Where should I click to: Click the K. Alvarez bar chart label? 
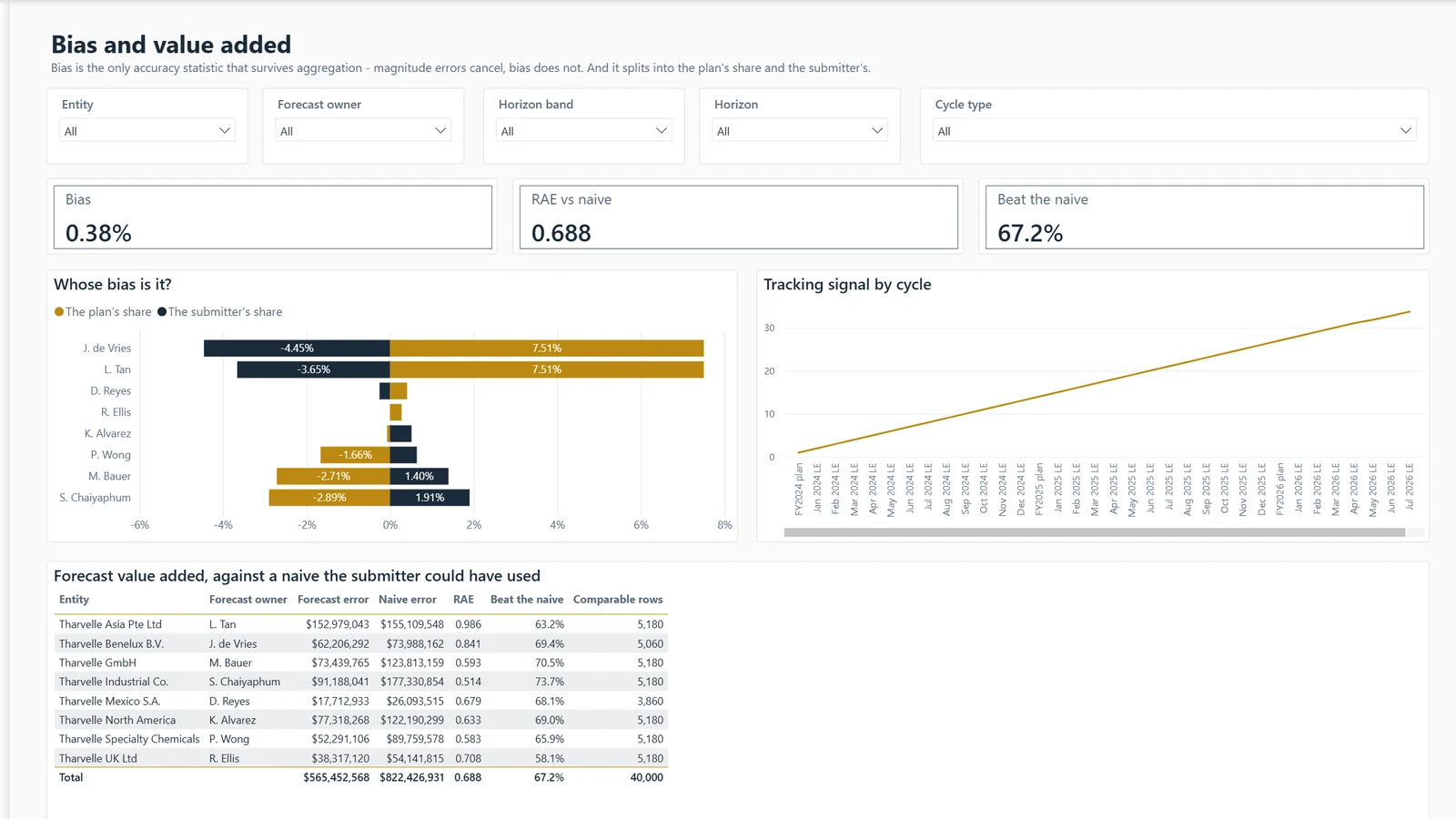107,433
